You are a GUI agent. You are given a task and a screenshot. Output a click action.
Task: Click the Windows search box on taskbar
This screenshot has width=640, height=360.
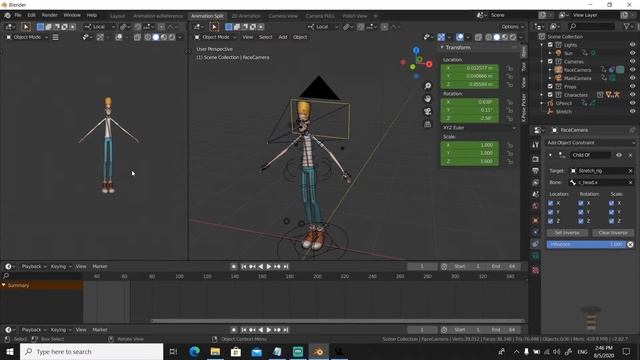(91, 351)
